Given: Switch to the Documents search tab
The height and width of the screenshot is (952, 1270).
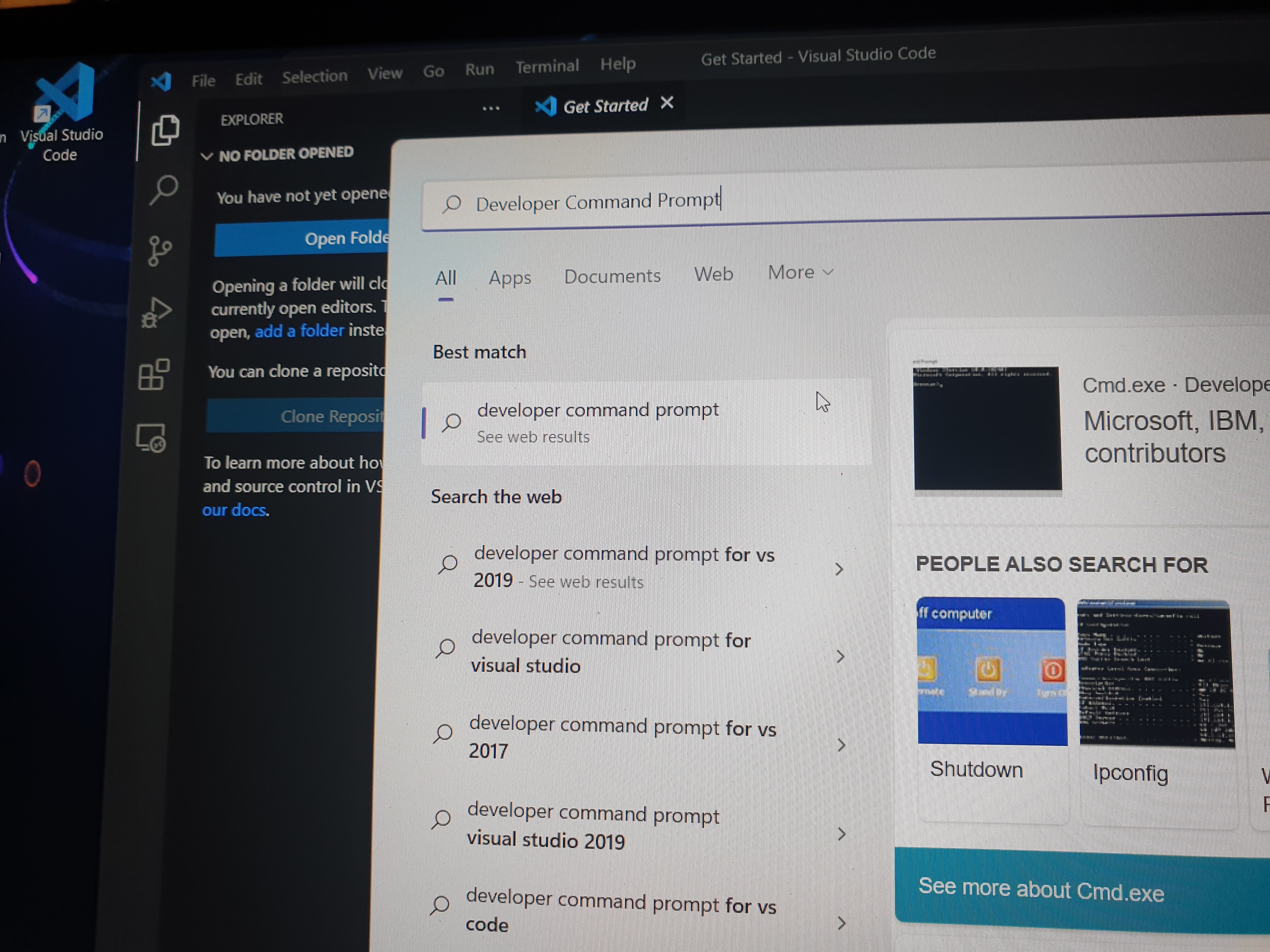Looking at the screenshot, I should pyautogui.click(x=612, y=276).
